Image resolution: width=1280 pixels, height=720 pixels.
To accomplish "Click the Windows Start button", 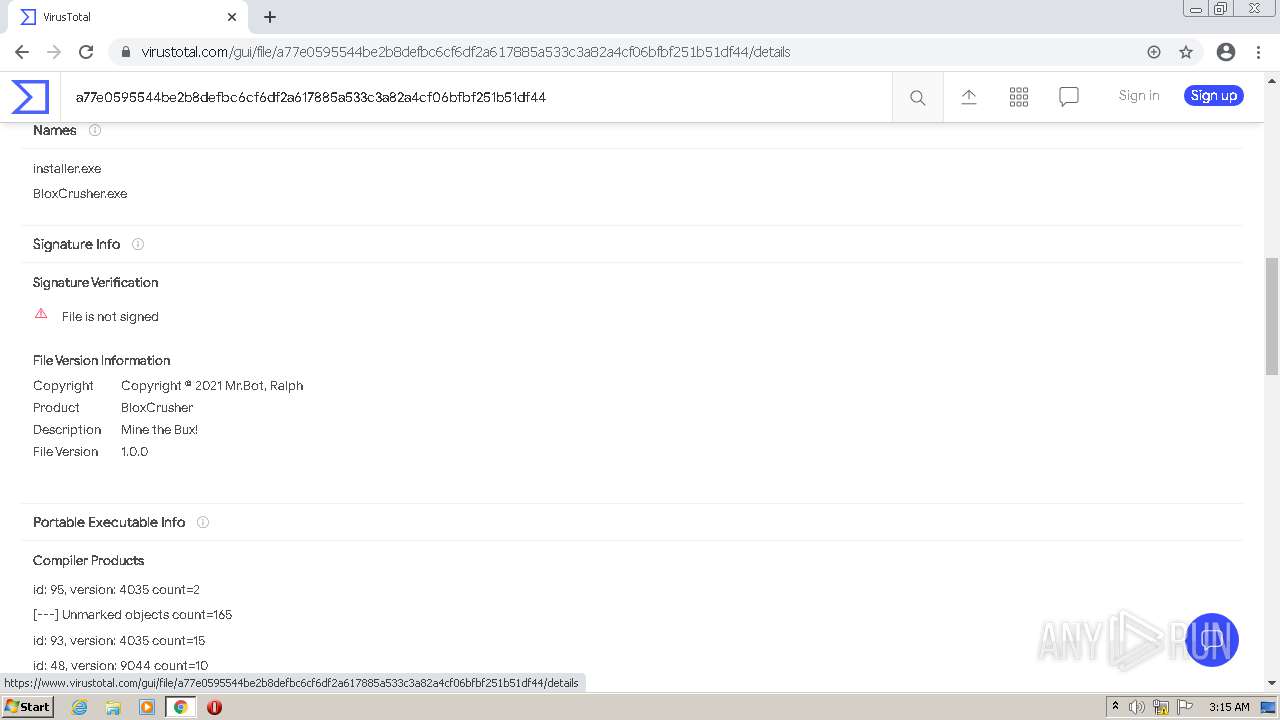I will click(x=28, y=707).
